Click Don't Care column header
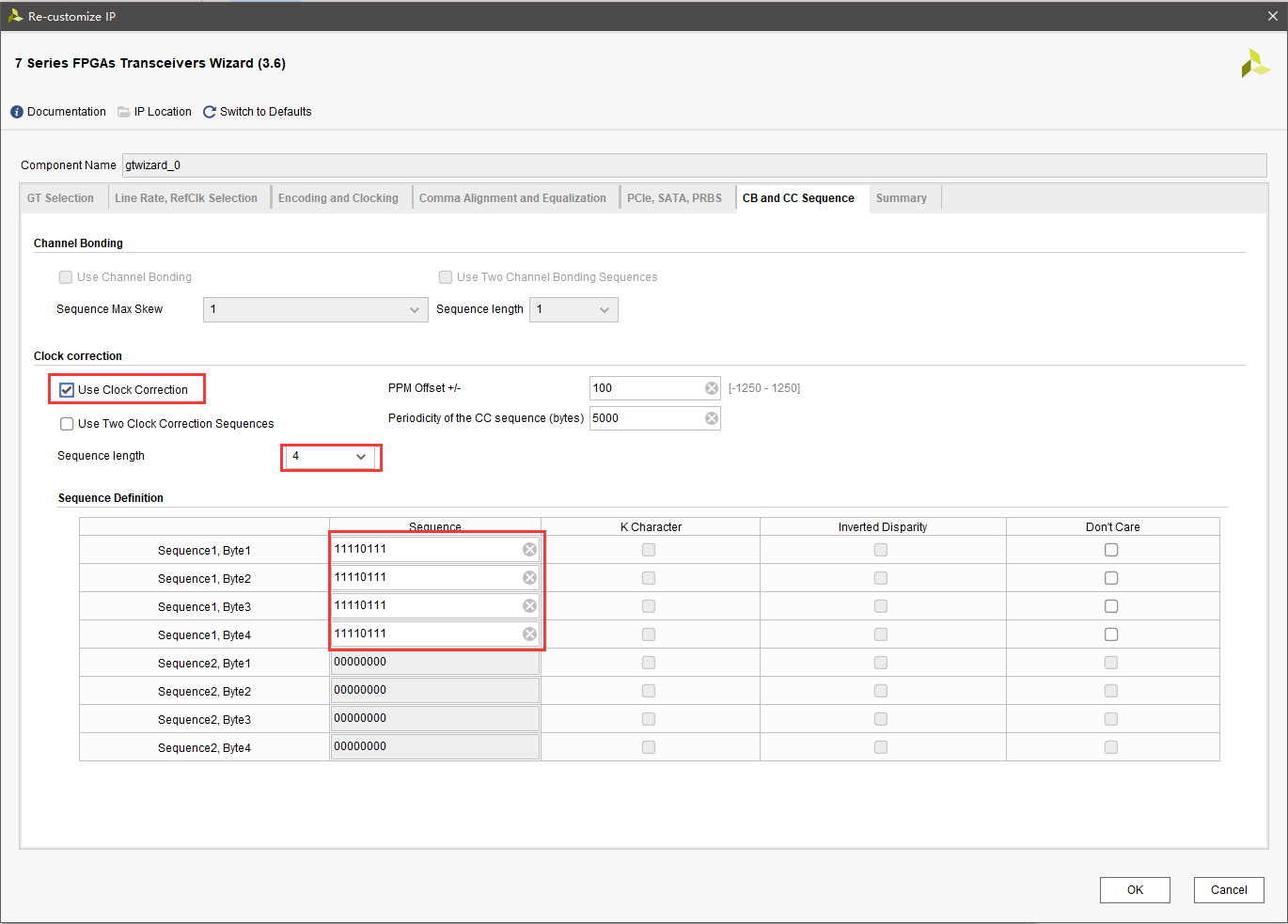Viewport: 1288px width, 924px height. coord(1112,527)
